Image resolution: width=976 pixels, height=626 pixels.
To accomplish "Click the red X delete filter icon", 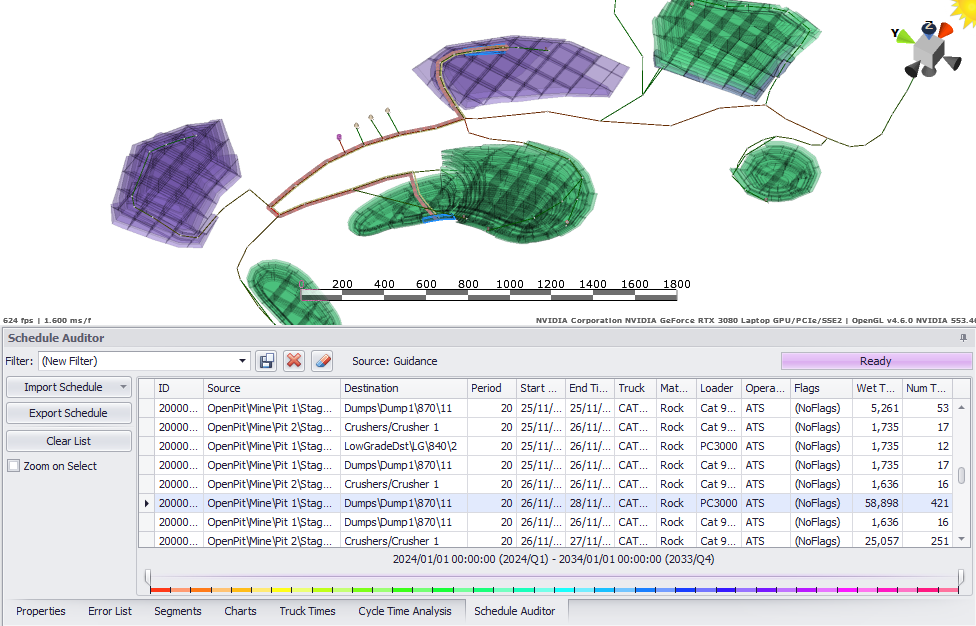I will [294, 361].
